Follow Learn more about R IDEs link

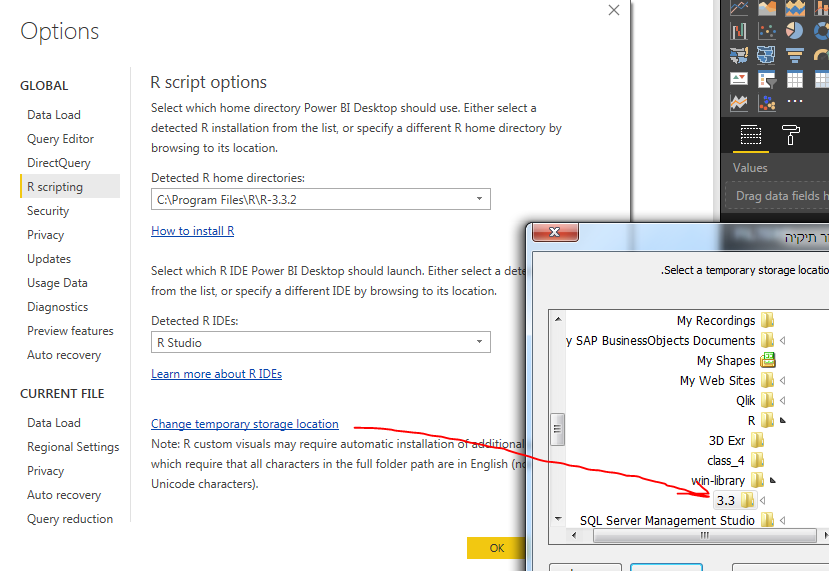point(216,374)
